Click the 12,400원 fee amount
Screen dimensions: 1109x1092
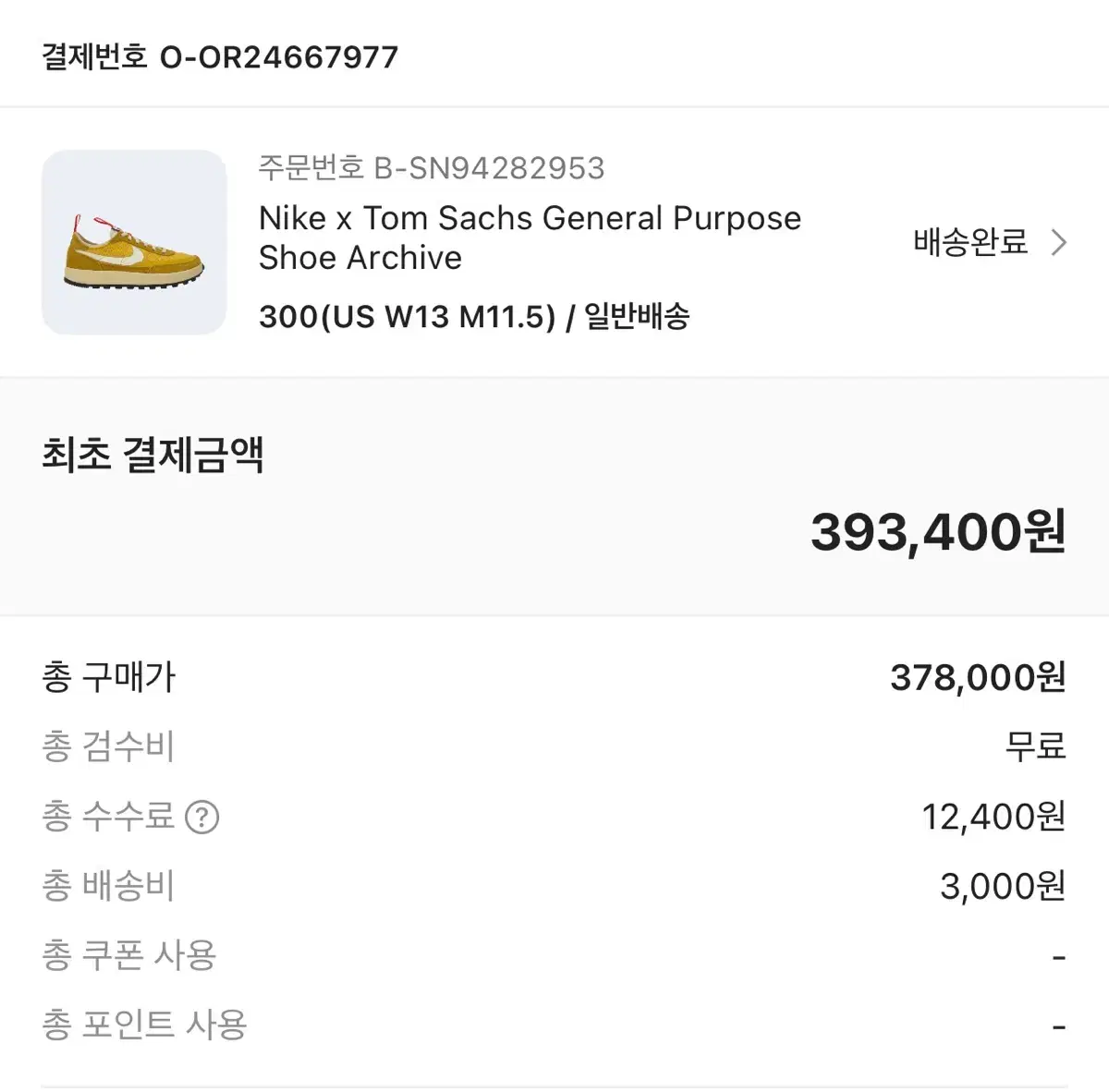pos(993,817)
